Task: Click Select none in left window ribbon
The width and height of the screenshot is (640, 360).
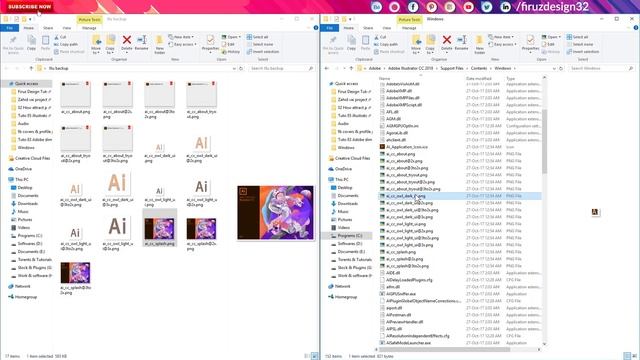Action: point(260,44)
